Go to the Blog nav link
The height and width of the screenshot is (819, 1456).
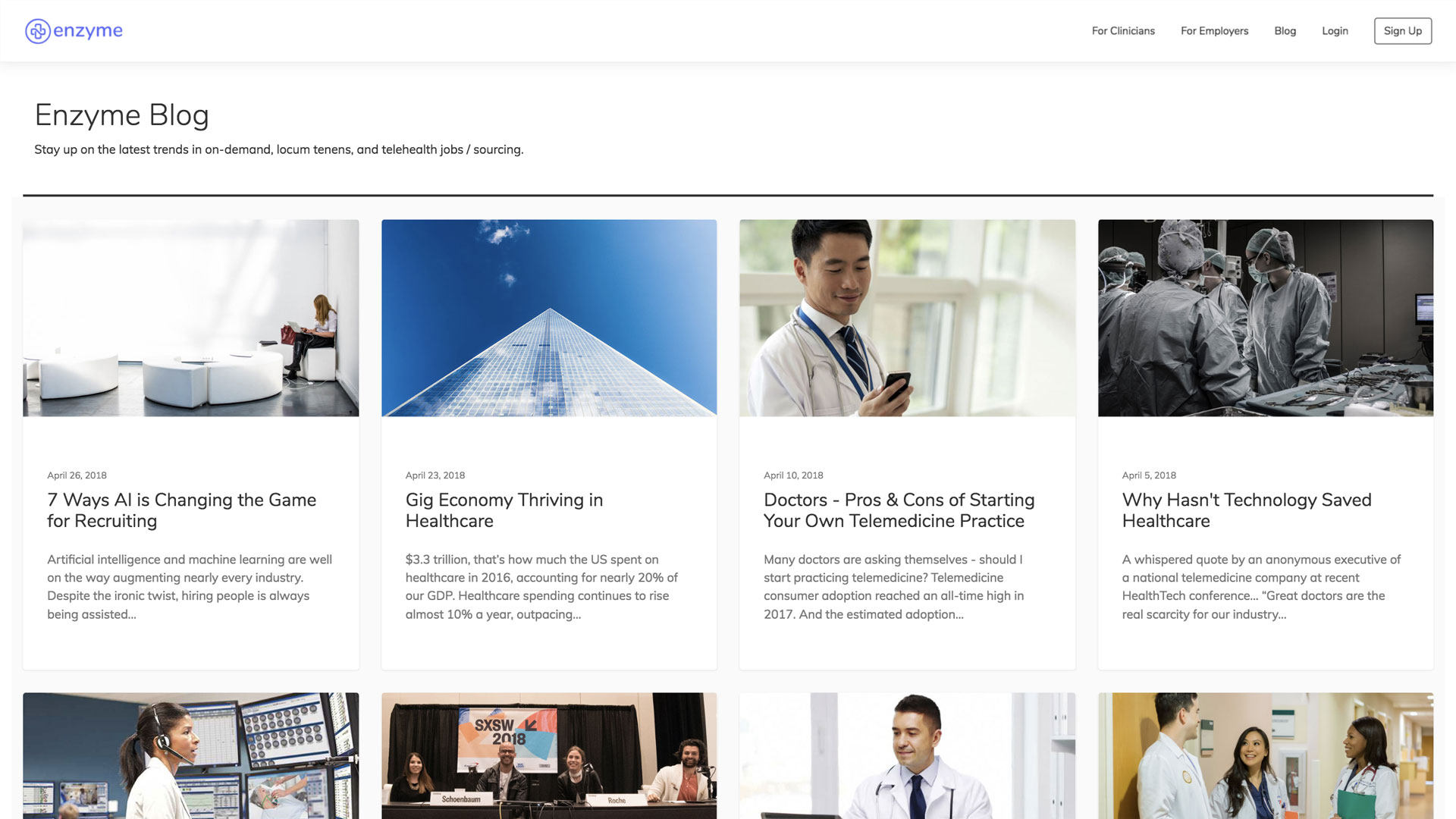coord(1285,31)
